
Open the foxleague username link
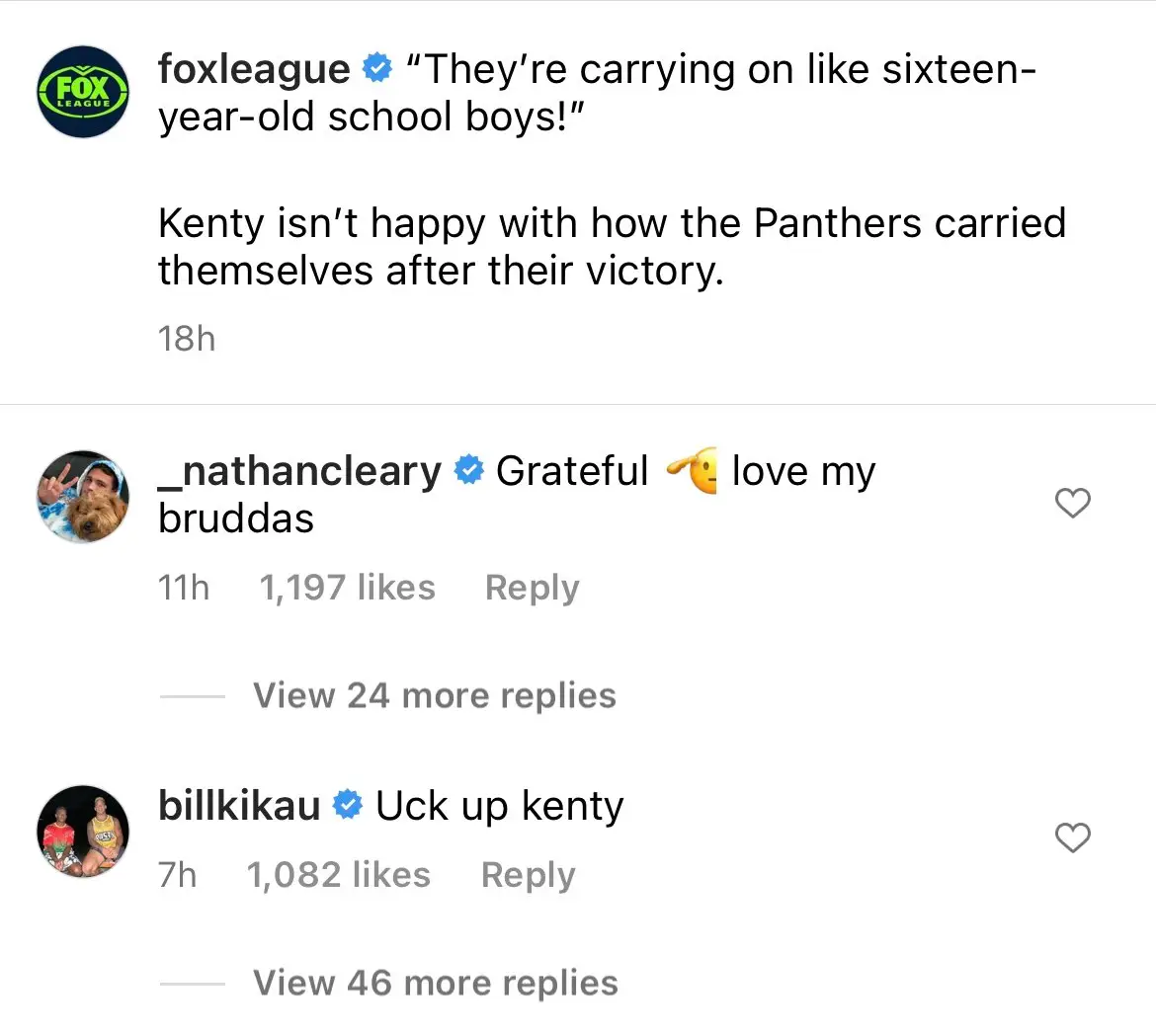(x=253, y=69)
